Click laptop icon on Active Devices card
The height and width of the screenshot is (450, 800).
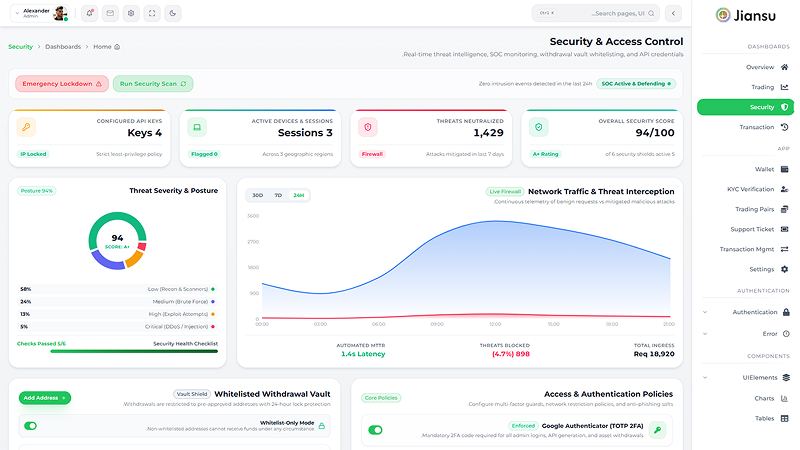[x=197, y=127]
